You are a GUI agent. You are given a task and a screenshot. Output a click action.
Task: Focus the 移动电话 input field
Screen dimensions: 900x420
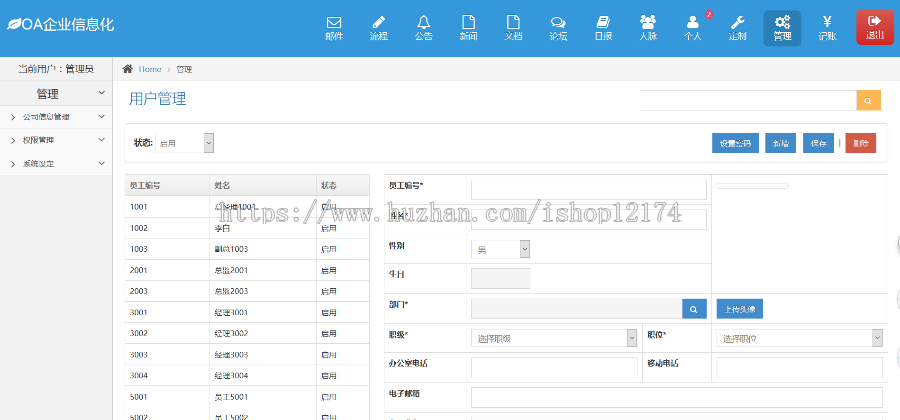(x=799, y=367)
